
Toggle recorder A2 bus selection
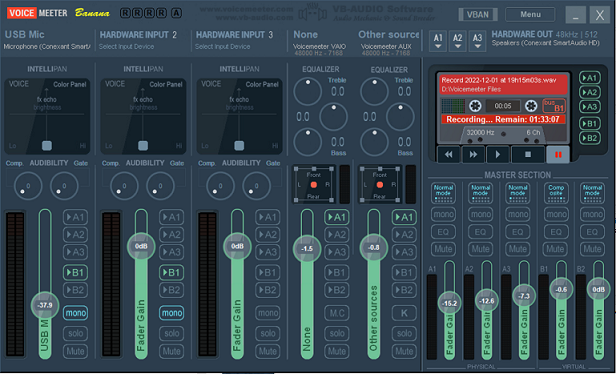click(x=590, y=92)
